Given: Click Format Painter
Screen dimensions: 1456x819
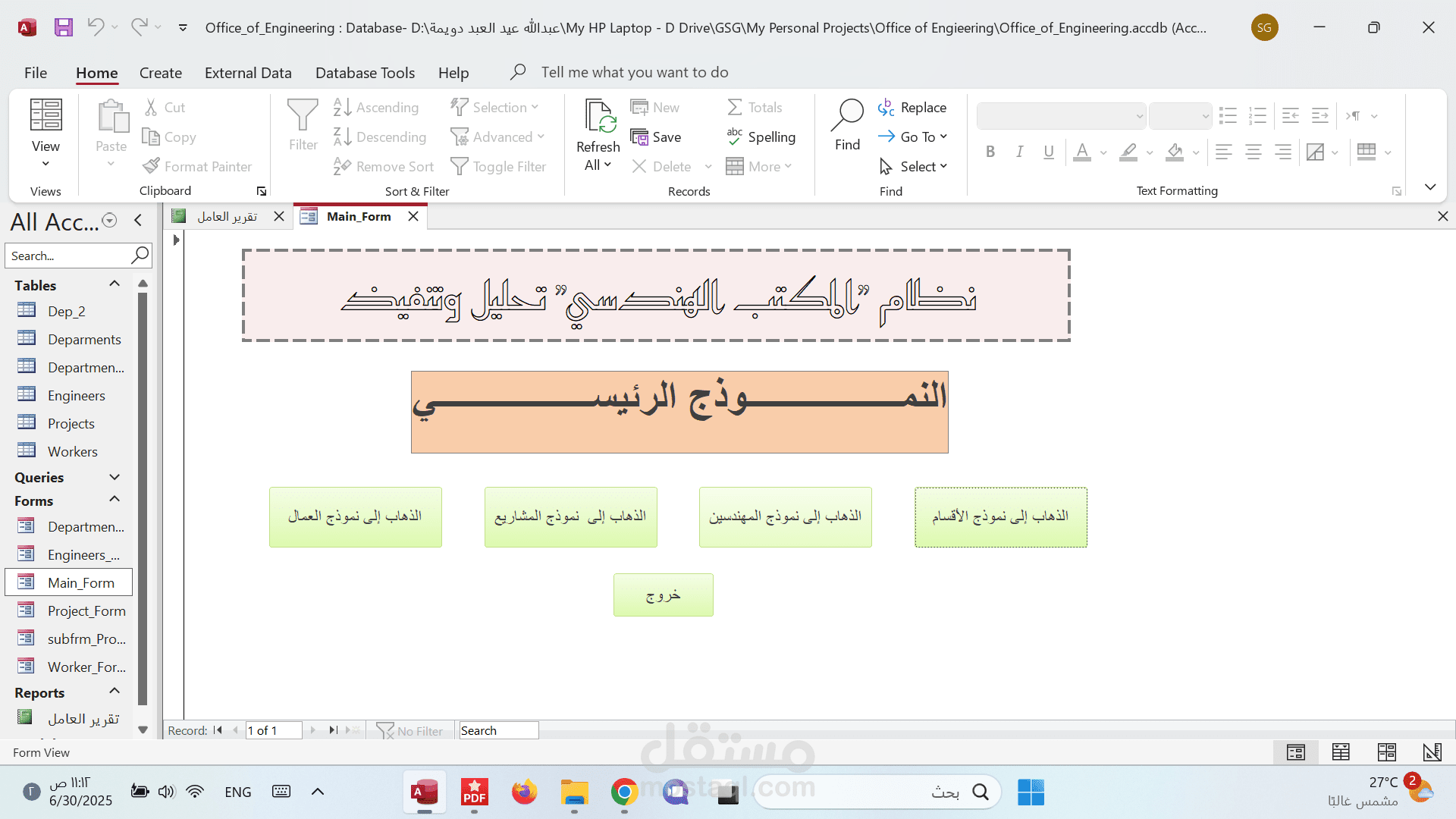Looking at the screenshot, I should pos(197,167).
